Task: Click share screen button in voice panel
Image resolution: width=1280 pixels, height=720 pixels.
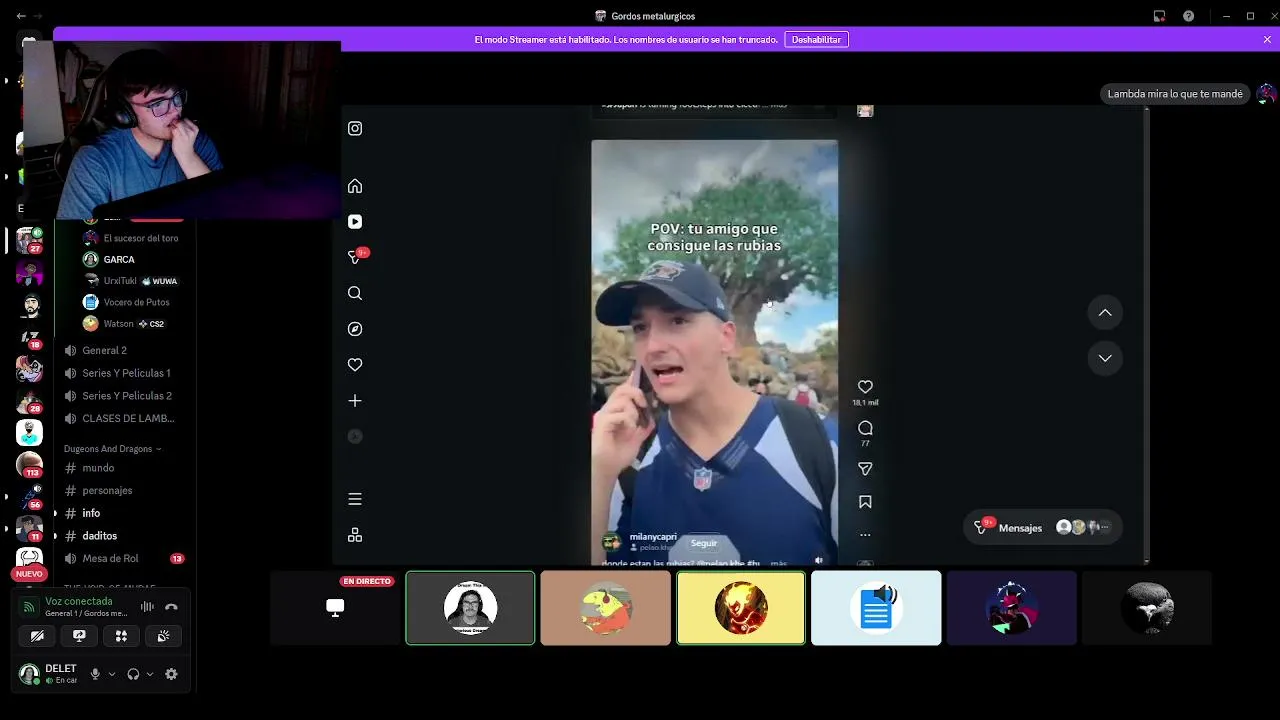Action: coord(79,636)
